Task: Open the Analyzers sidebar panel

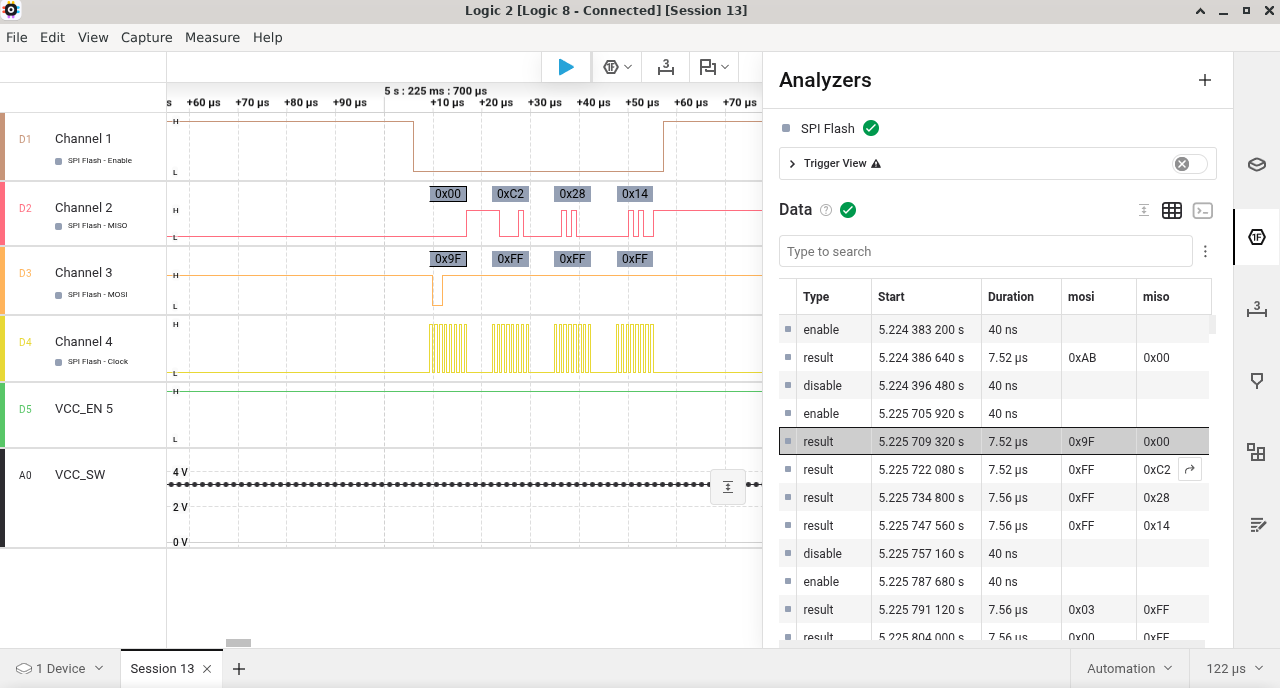Action: pyautogui.click(x=1257, y=237)
